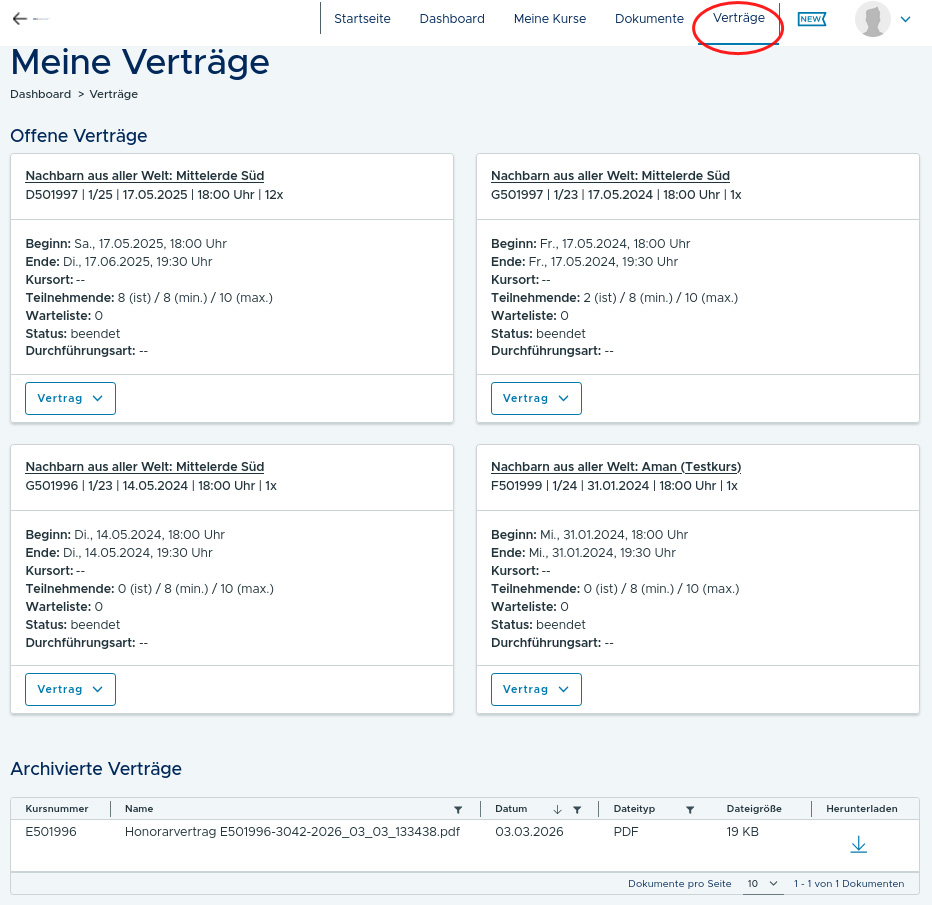Click the Dashboard breadcrumb link

[x=40, y=94]
